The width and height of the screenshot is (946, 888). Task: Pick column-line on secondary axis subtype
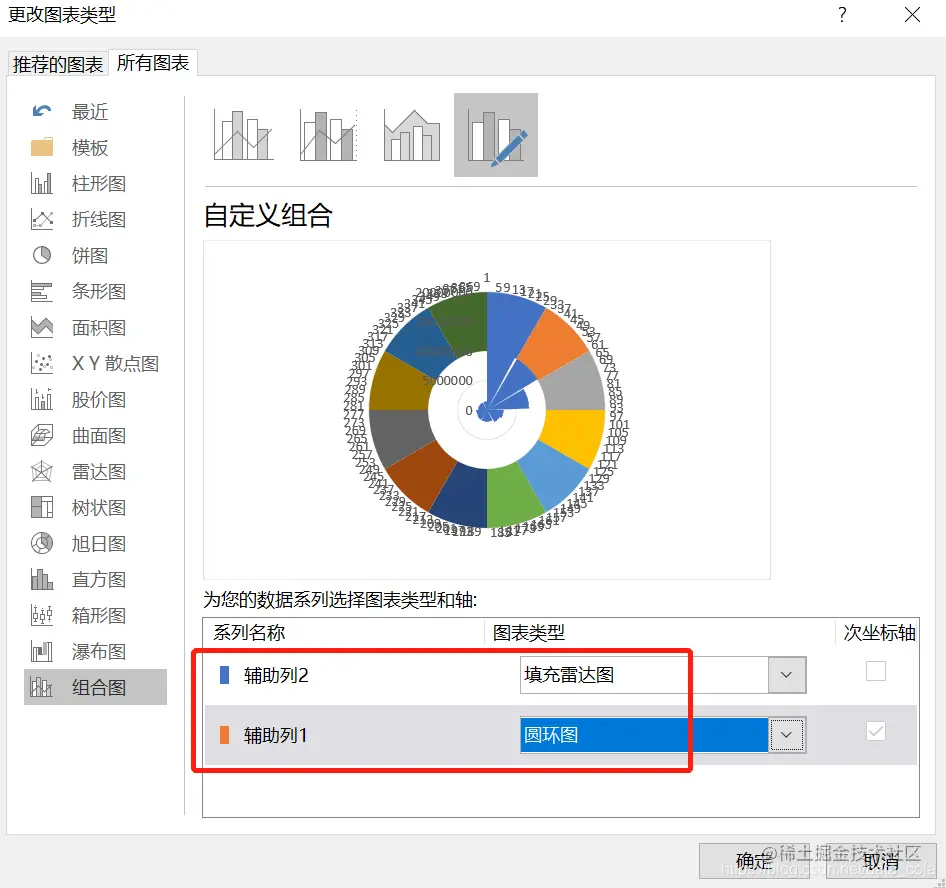(328, 135)
